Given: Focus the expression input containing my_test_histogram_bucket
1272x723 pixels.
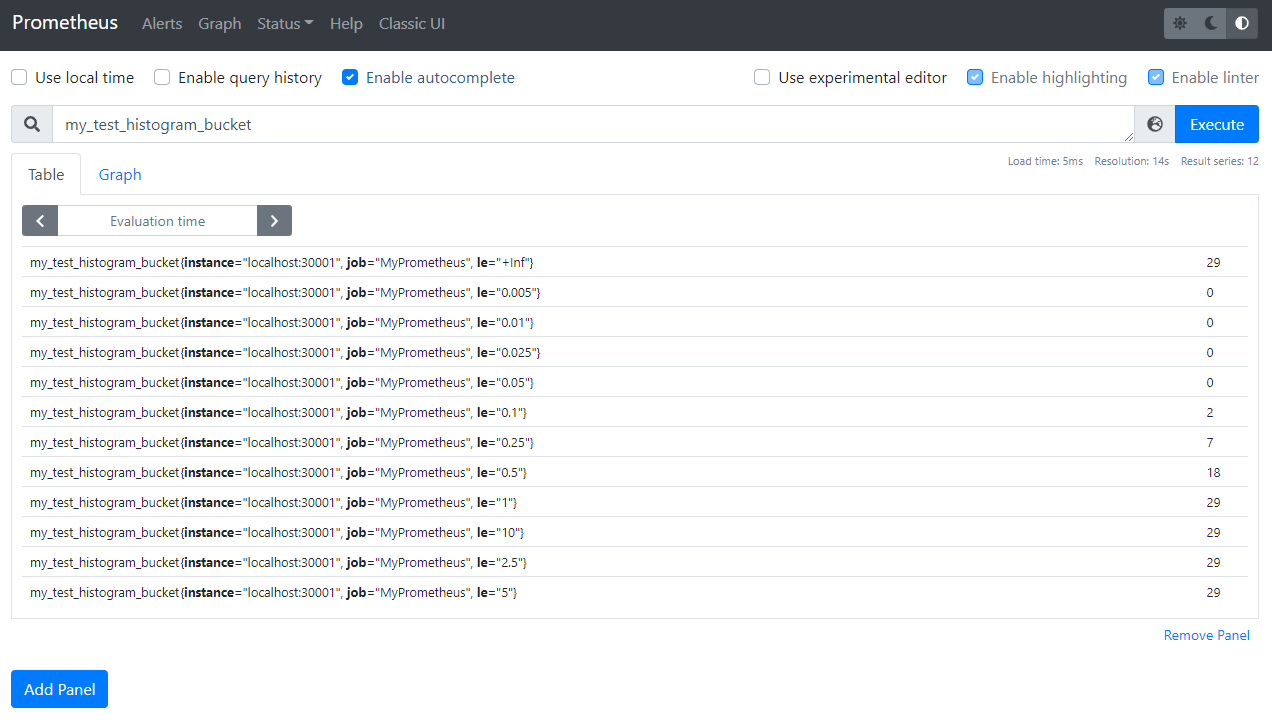Looking at the screenshot, I should coord(593,124).
